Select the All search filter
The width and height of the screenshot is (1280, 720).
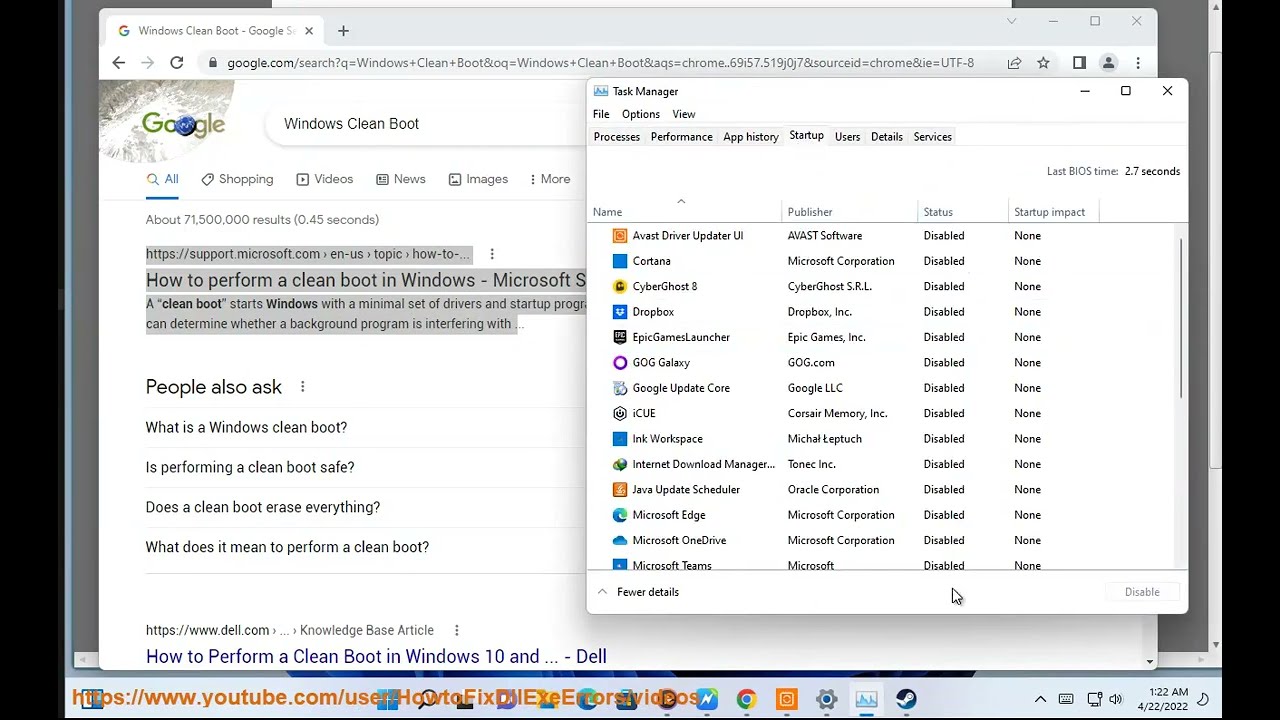pos(162,180)
